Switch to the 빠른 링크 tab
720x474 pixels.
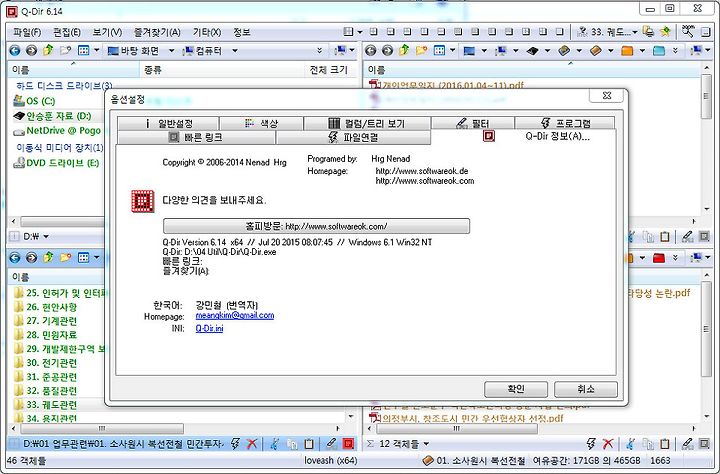point(196,137)
